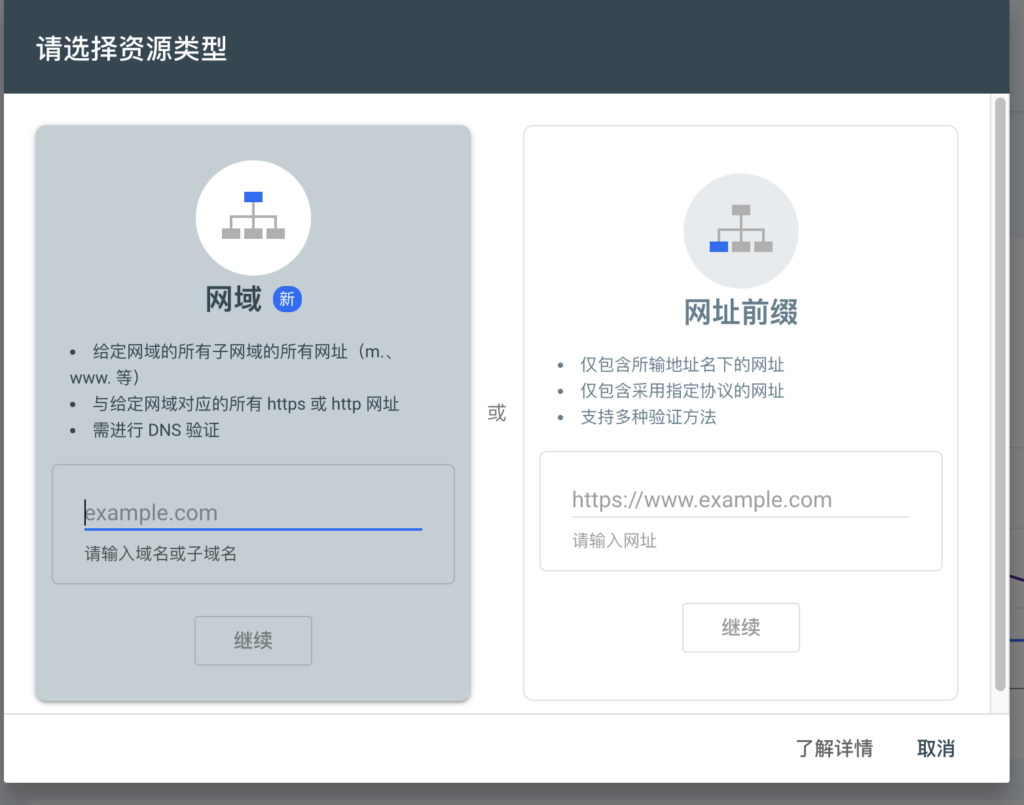Select the 网址前缀 heading
Screen dimensions: 1024x805
741,312
